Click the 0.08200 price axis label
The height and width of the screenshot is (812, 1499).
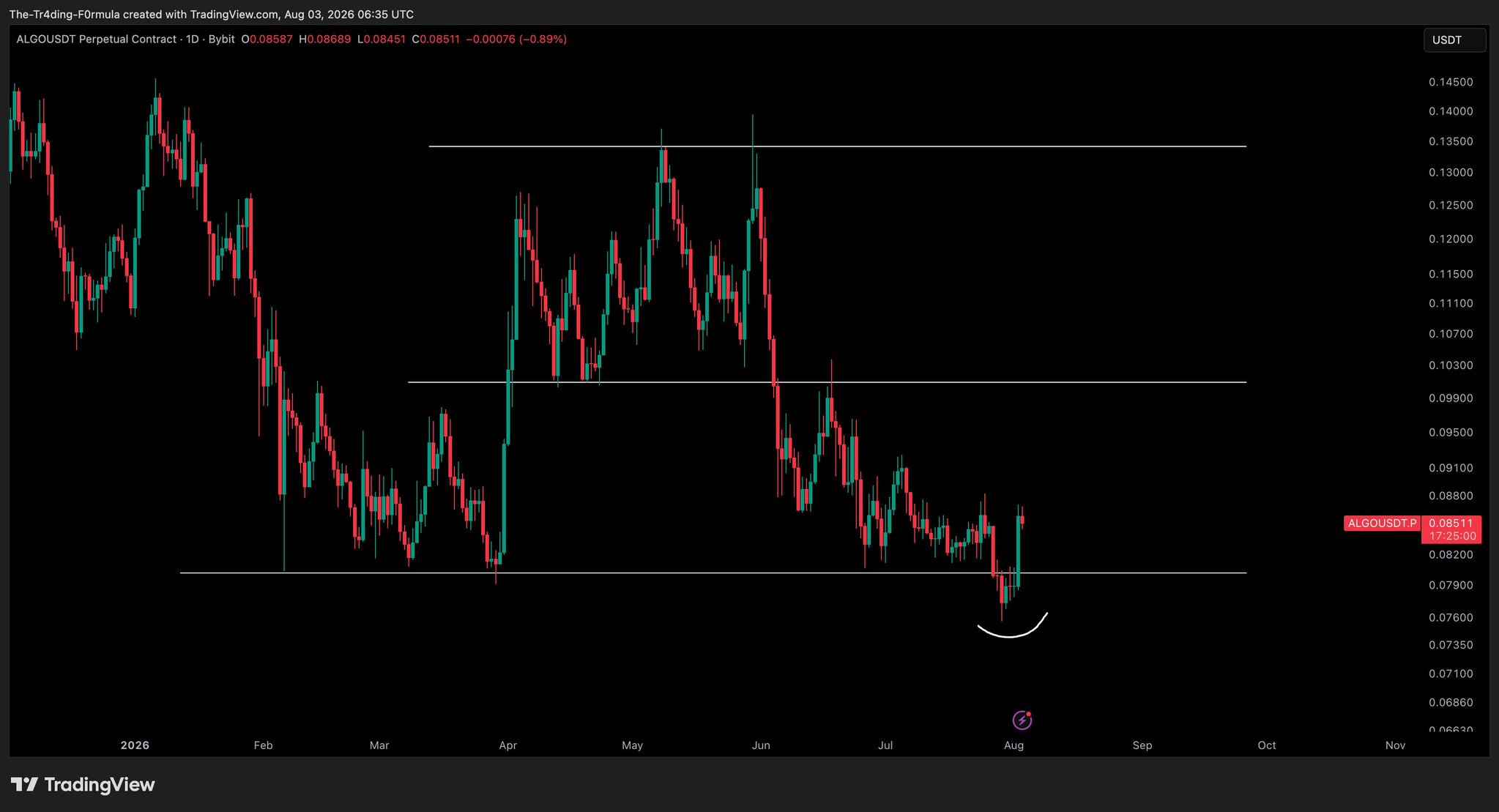1451,555
